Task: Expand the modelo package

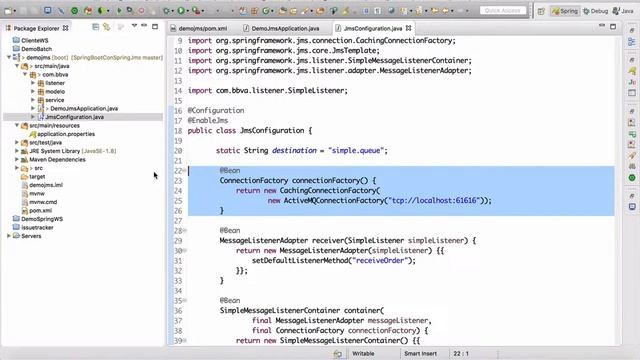Action: (33, 91)
